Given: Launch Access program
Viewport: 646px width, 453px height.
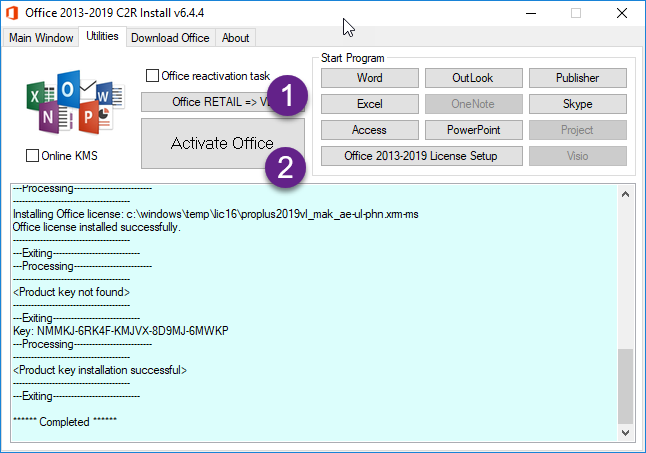Looking at the screenshot, I should click(370, 130).
